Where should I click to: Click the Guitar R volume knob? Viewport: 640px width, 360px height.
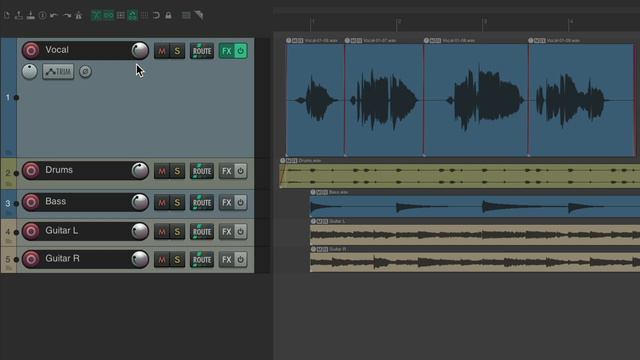140,259
